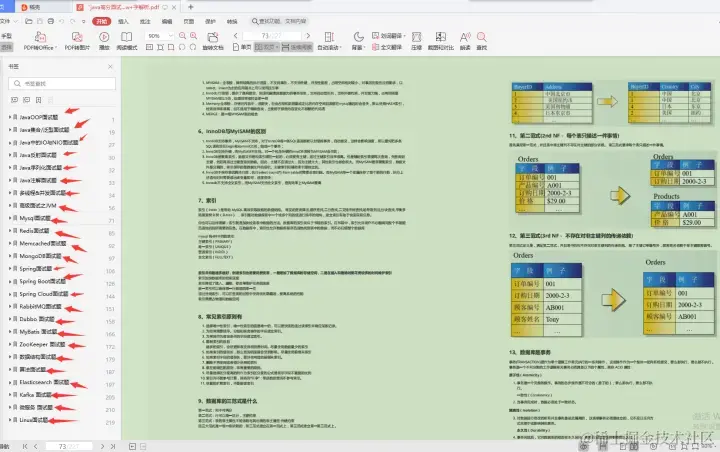The height and width of the screenshot is (452, 720).
Task: Close the 书签 bookmarks panel
Action: [110, 67]
